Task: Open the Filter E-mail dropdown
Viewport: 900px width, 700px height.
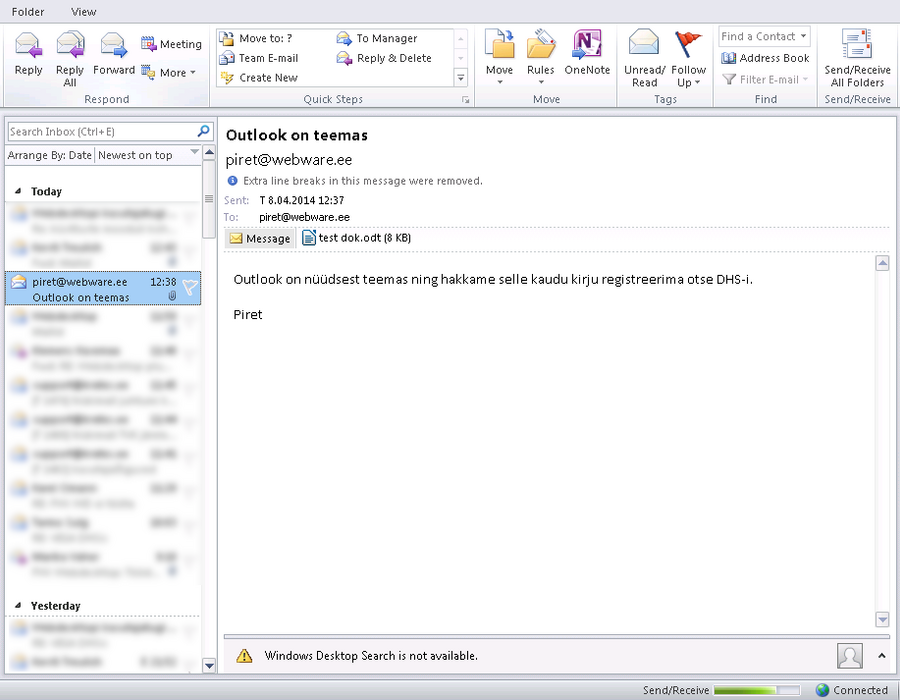Action: 765,79
